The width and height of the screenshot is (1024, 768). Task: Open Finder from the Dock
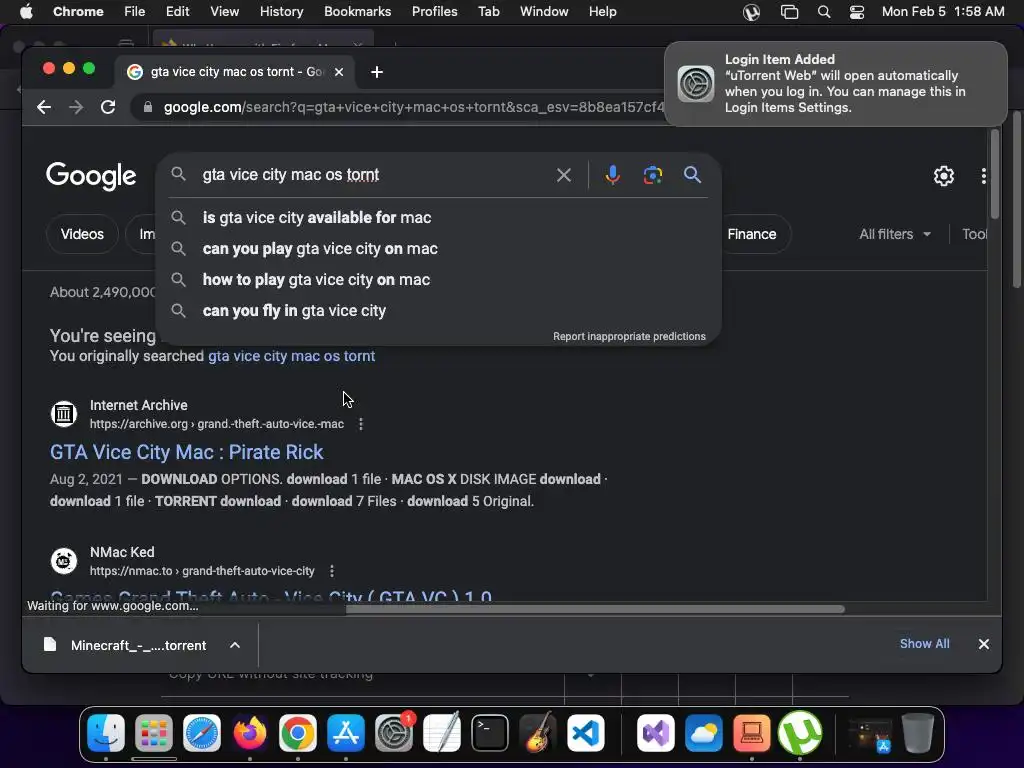tap(106, 733)
